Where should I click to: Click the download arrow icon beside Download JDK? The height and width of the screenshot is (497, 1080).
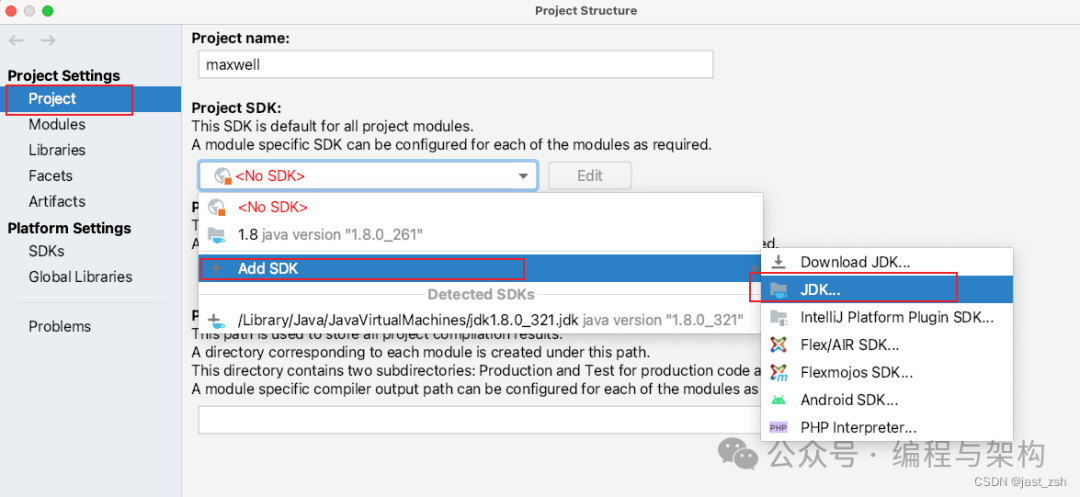(x=778, y=262)
